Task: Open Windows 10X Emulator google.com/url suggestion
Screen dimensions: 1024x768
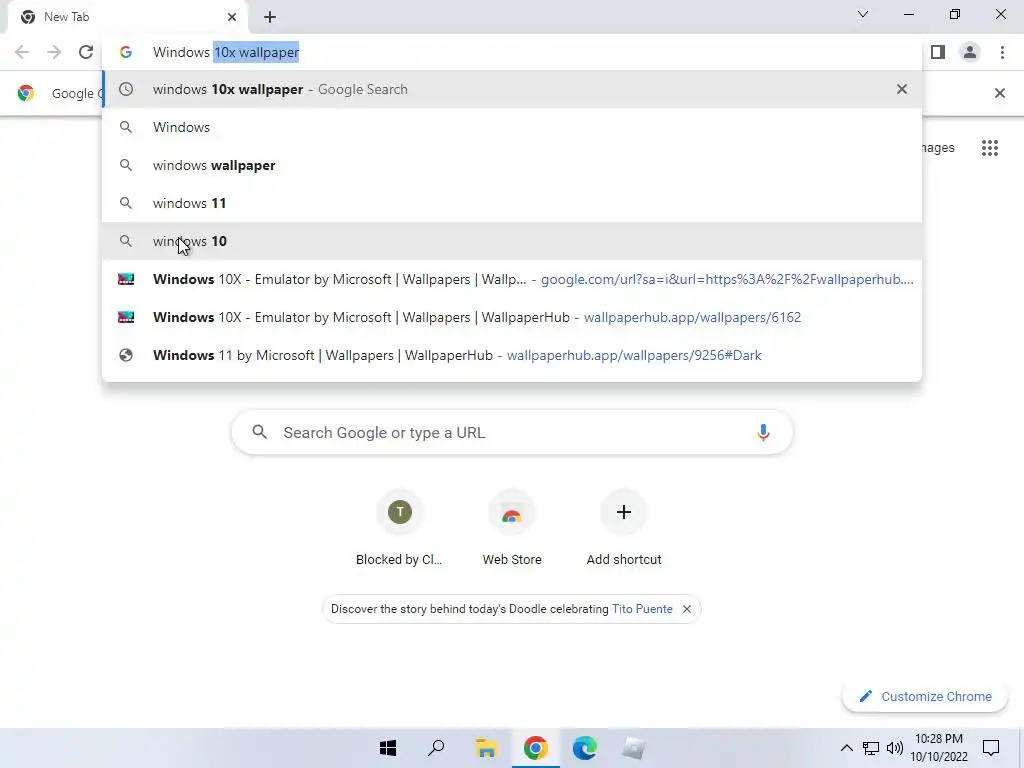Action: coord(512,279)
